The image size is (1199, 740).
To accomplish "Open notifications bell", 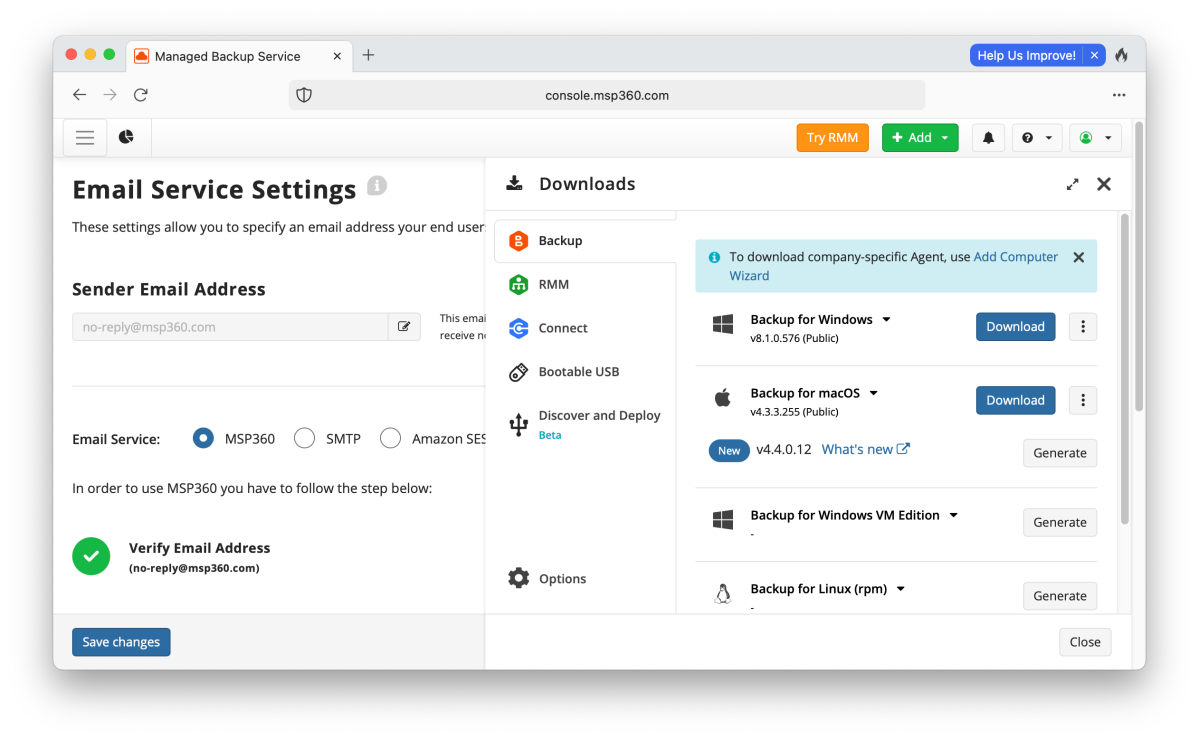I will point(988,138).
